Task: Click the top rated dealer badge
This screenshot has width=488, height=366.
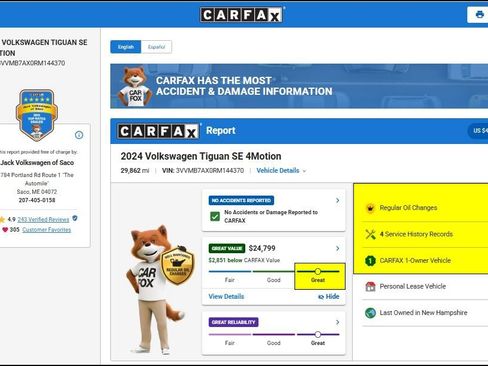Action: tap(36, 114)
